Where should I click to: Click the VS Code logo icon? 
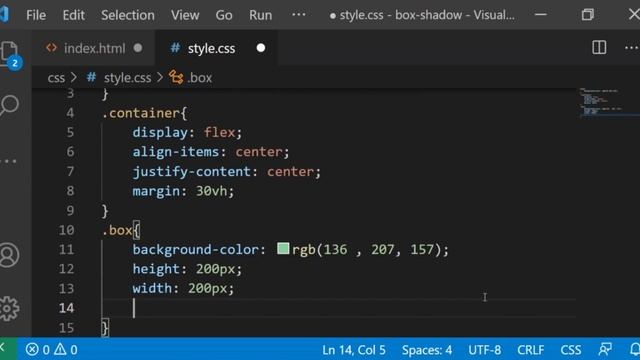[x=4, y=15]
